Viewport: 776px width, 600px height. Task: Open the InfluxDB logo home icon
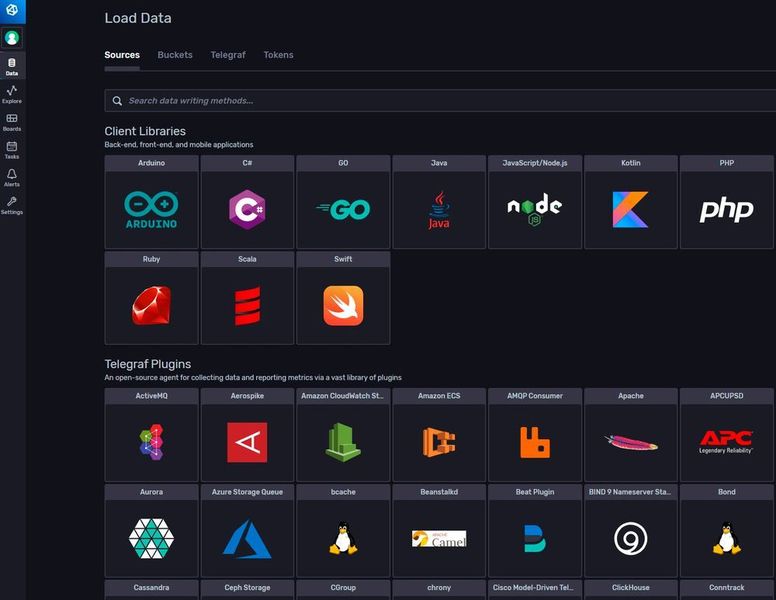[x=12, y=10]
